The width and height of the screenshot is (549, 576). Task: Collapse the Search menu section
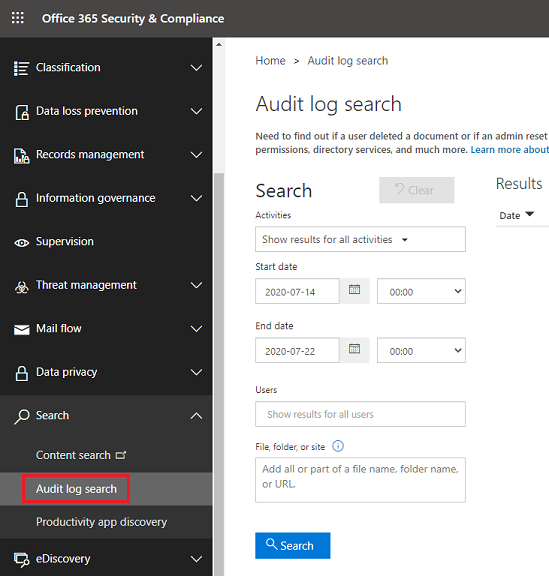click(197, 416)
